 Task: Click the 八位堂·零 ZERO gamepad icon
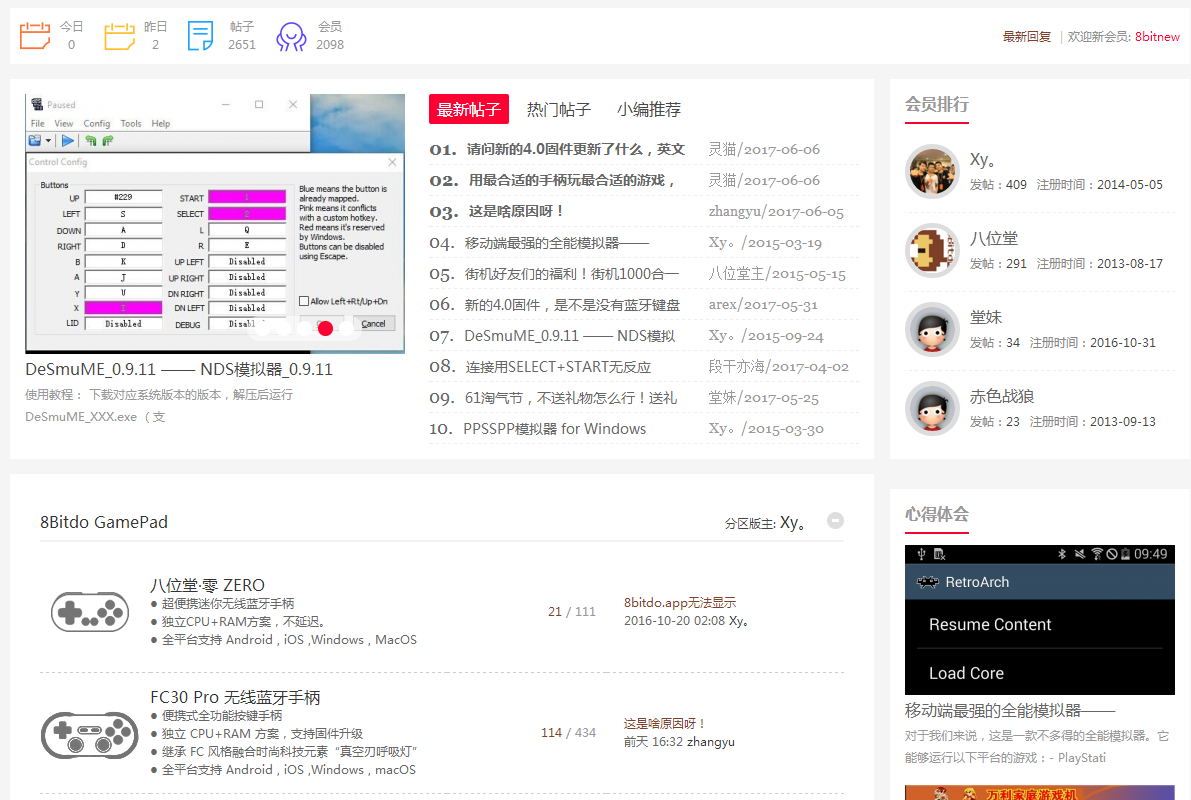tap(90, 612)
